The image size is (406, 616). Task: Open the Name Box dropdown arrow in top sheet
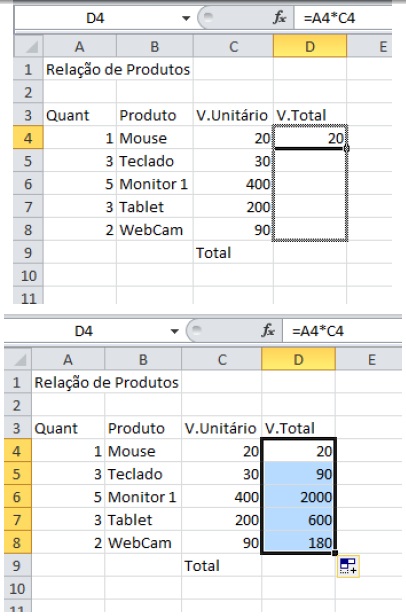pyautogui.click(x=186, y=18)
